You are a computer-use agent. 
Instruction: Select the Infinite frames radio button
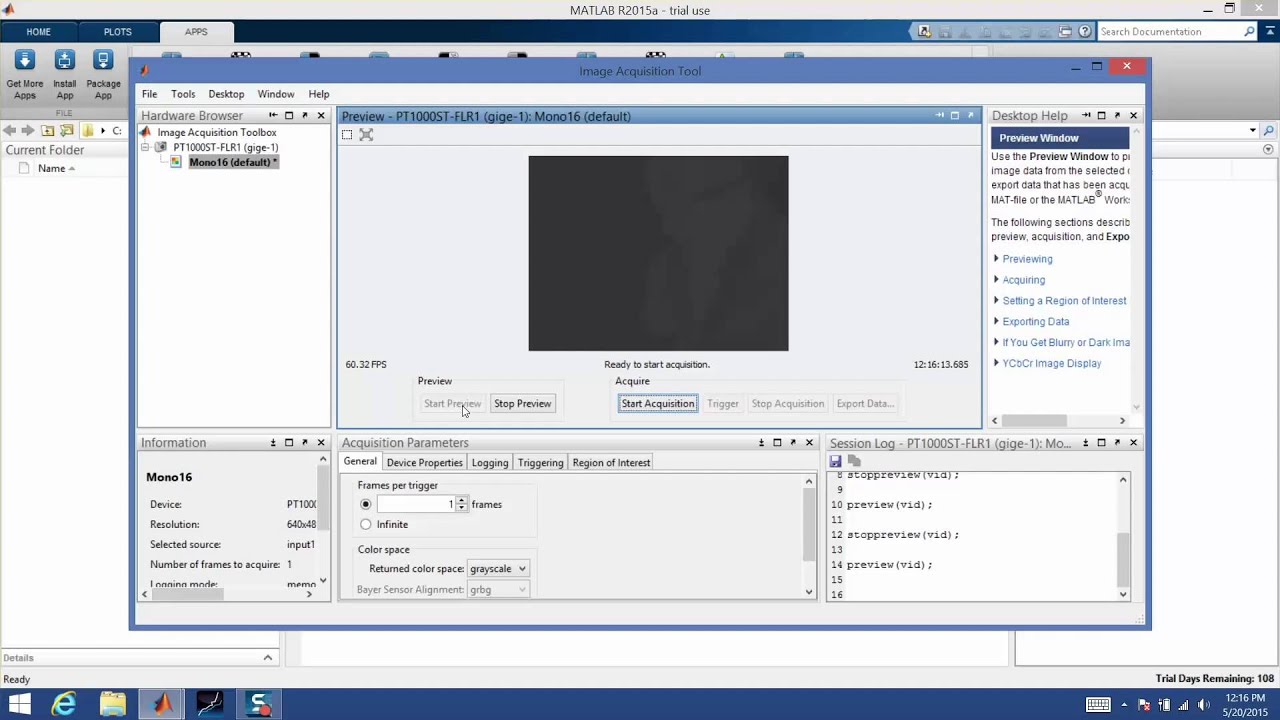tap(366, 524)
